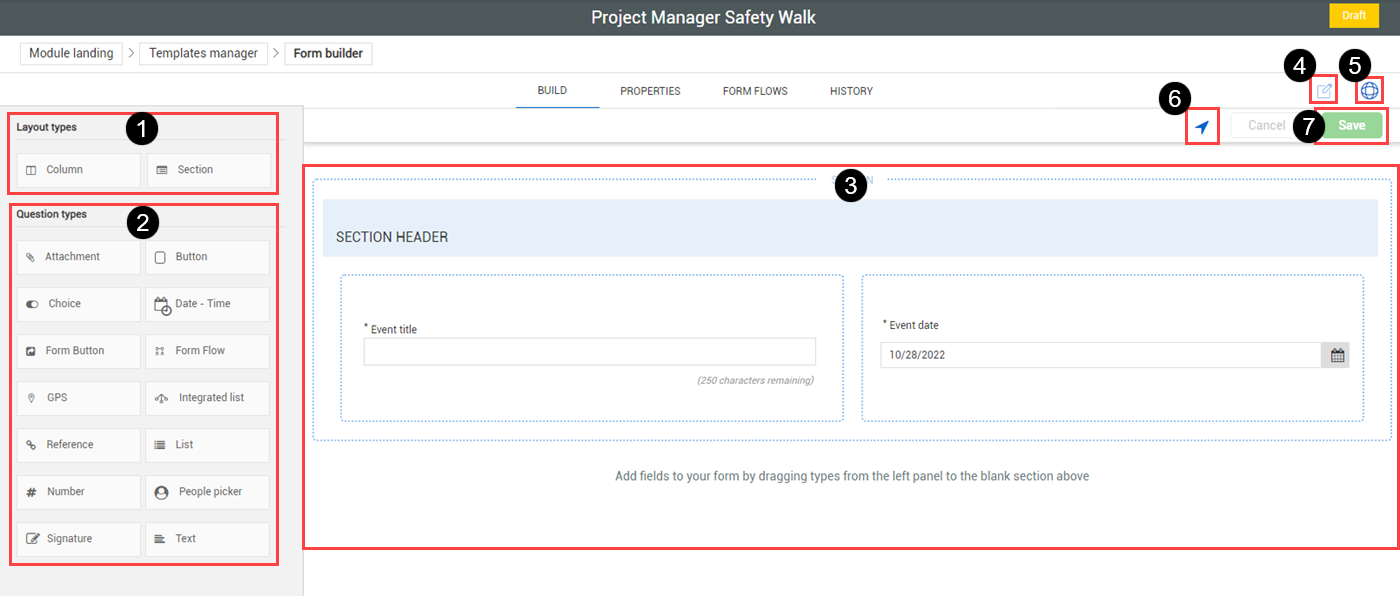Select the People picker question type
This screenshot has width=1400, height=597.
pos(208,492)
